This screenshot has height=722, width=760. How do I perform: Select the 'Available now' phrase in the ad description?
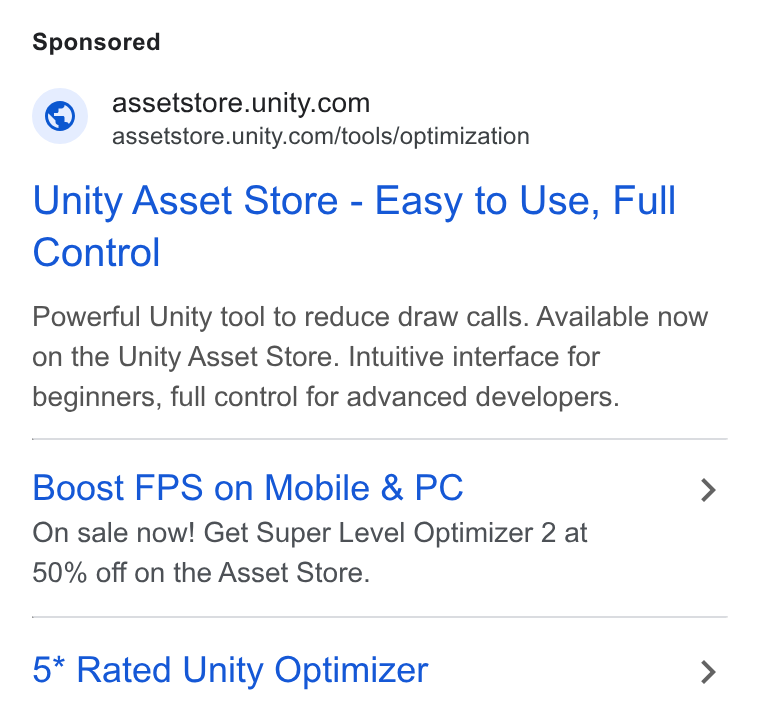click(x=622, y=317)
